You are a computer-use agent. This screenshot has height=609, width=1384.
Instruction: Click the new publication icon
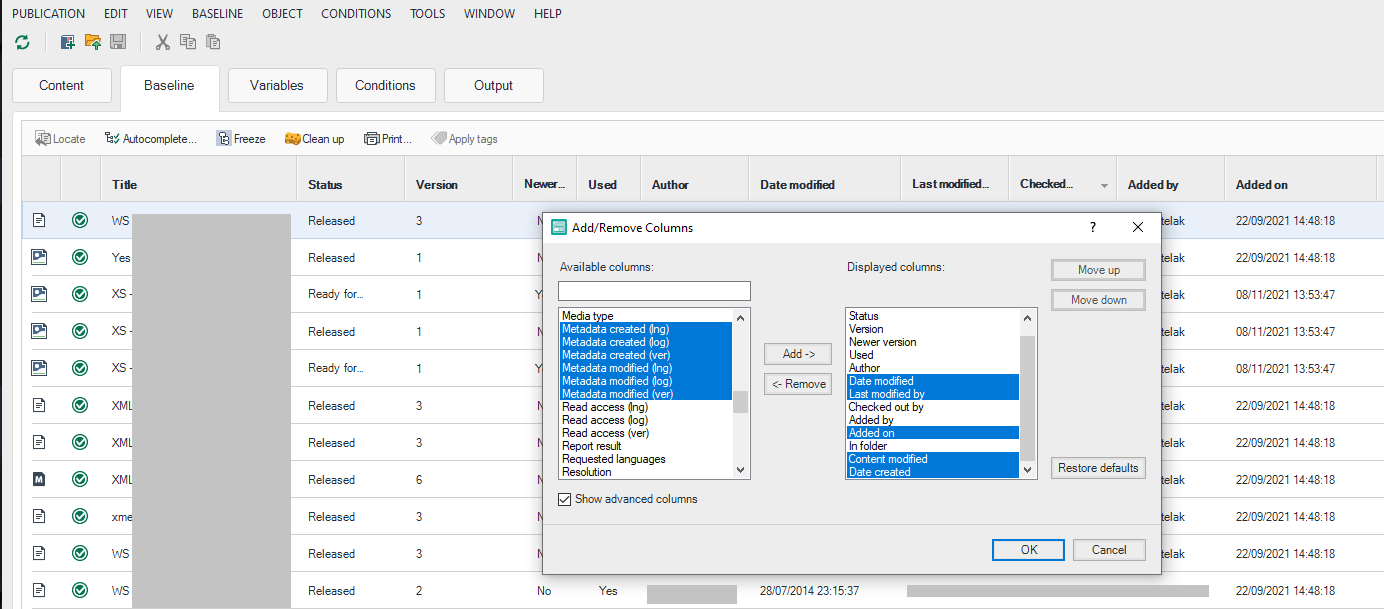tap(68, 42)
